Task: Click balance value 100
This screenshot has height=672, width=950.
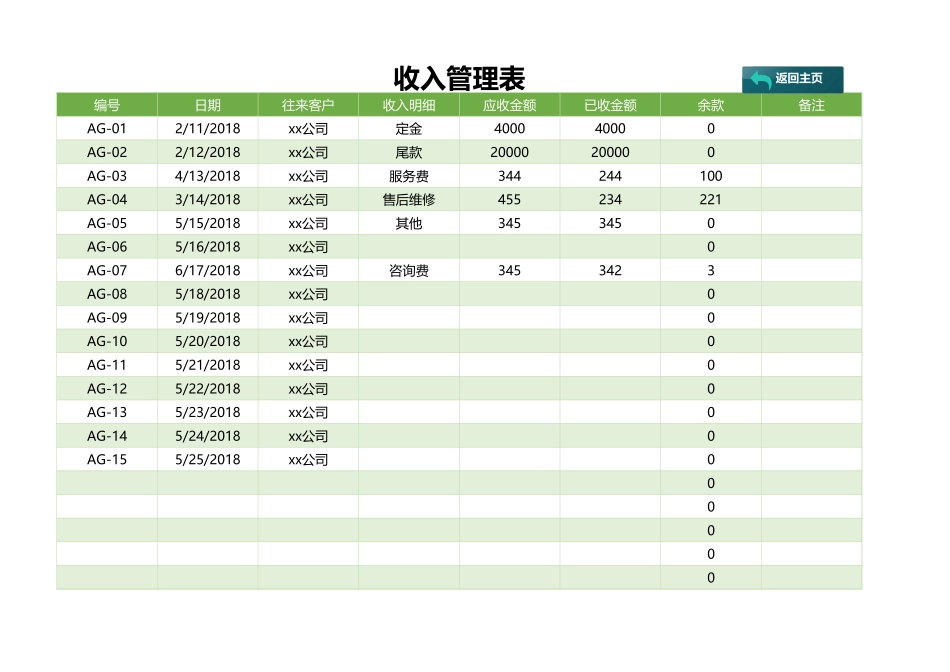Action: click(x=711, y=176)
